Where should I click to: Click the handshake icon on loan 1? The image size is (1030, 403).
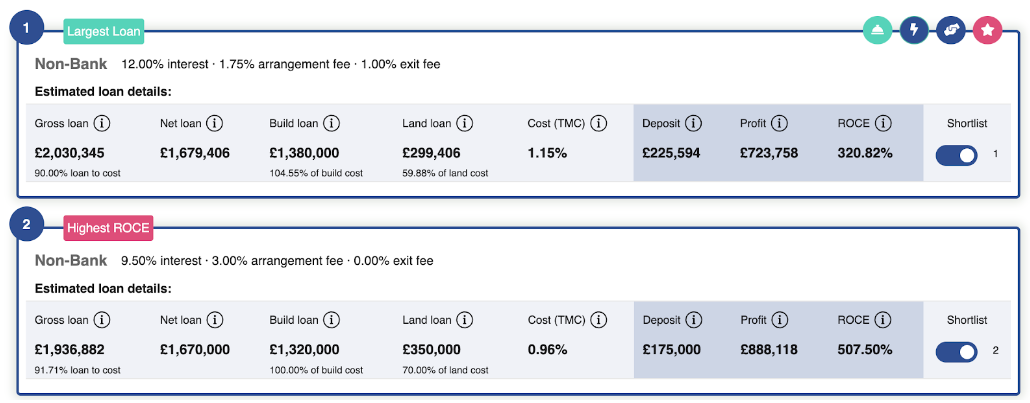click(951, 31)
